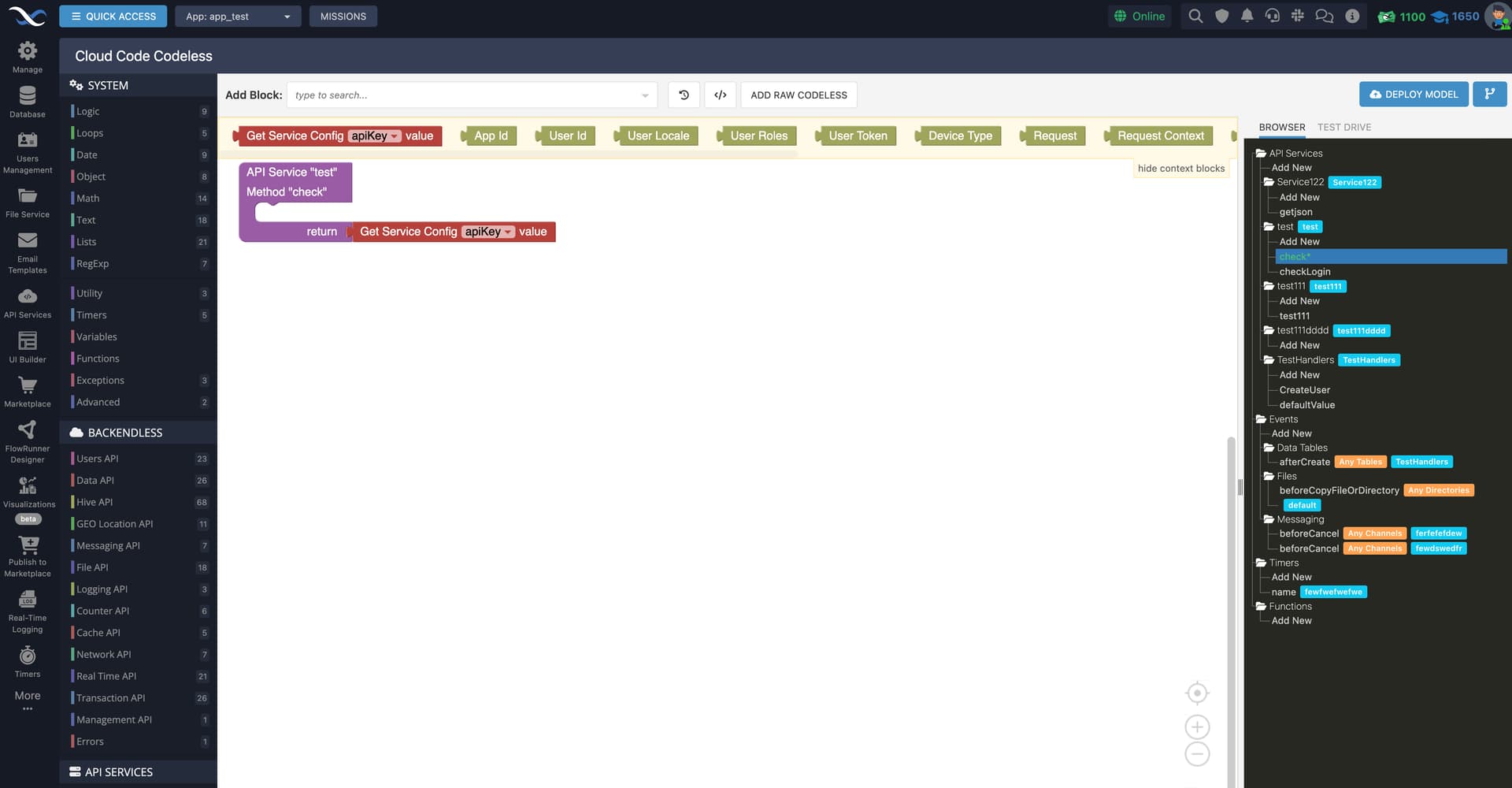
Task: Click the Add Raw Codeless button
Action: pos(799,95)
